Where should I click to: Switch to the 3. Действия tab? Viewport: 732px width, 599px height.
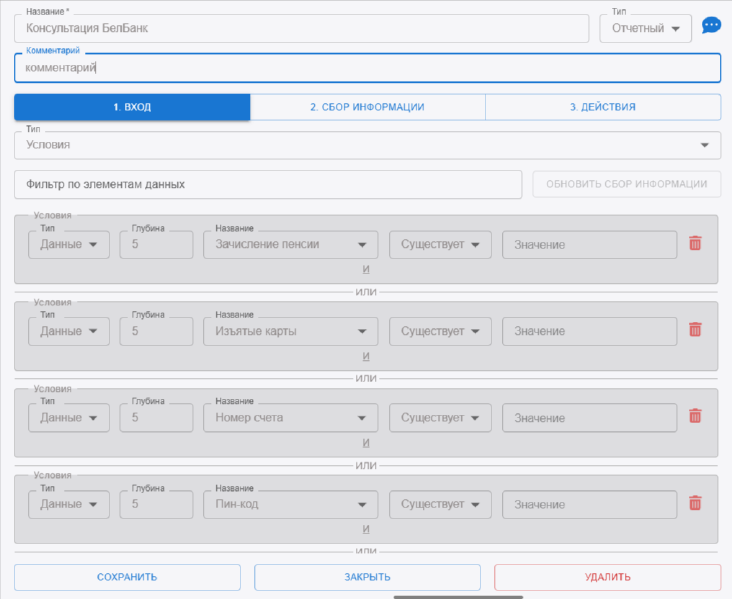click(x=602, y=107)
